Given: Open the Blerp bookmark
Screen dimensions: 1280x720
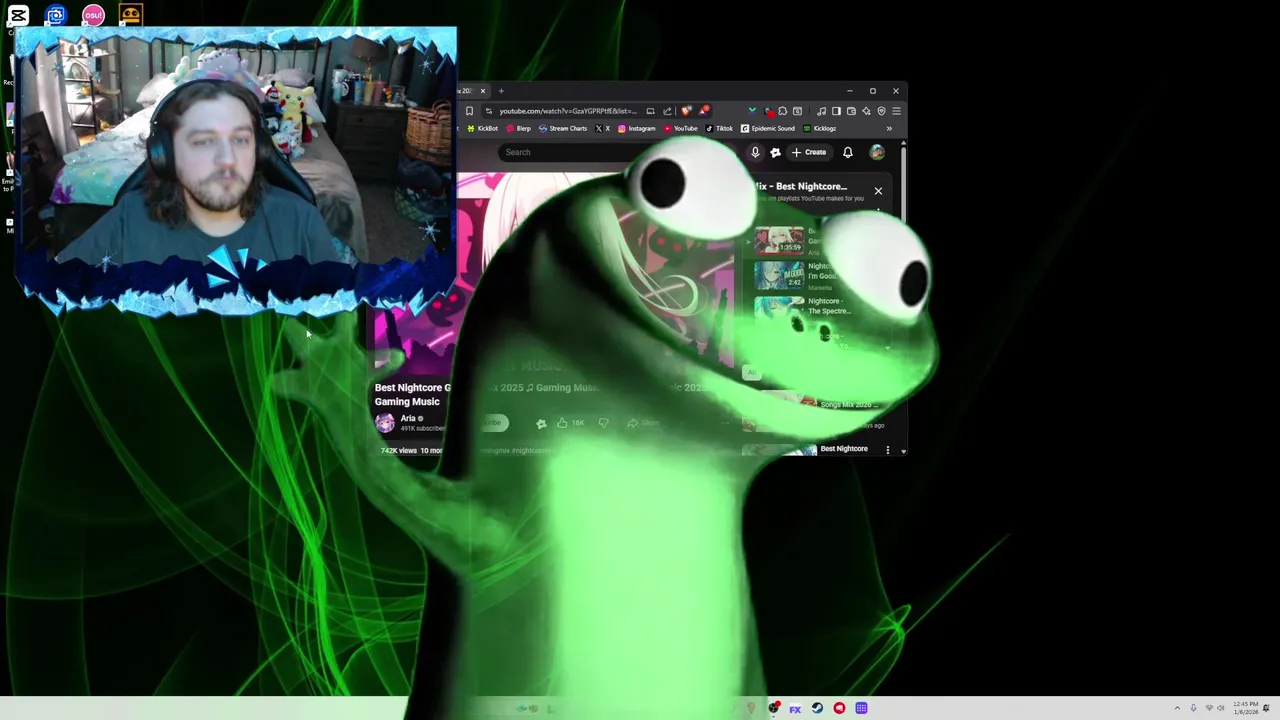Looking at the screenshot, I should click(x=519, y=128).
